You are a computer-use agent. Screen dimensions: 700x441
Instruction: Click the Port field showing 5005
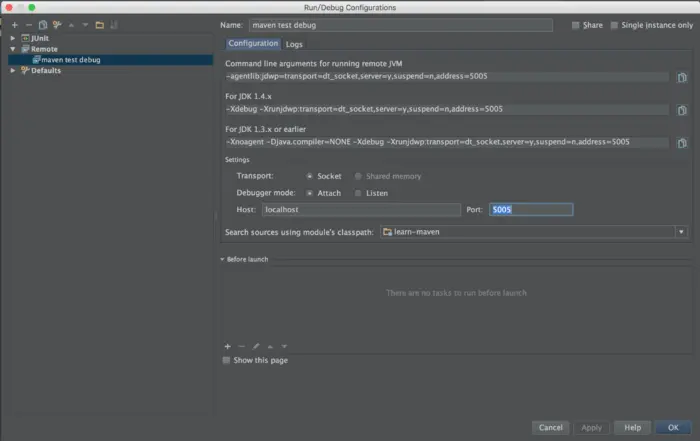531,210
